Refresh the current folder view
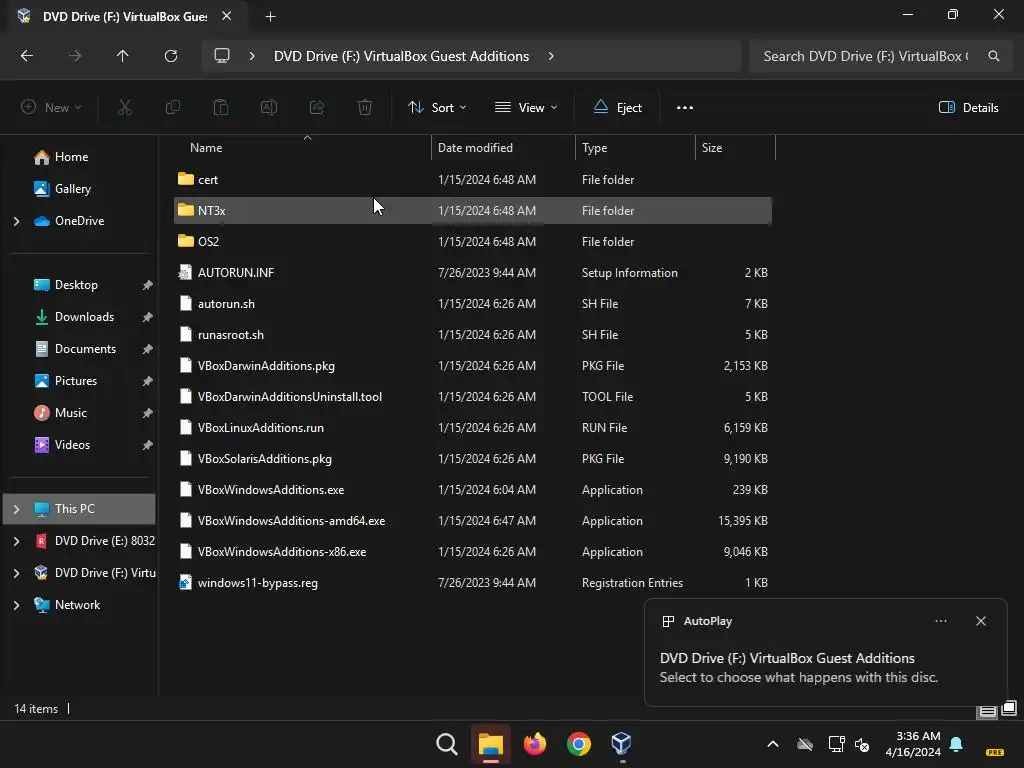 pos(171,56)
